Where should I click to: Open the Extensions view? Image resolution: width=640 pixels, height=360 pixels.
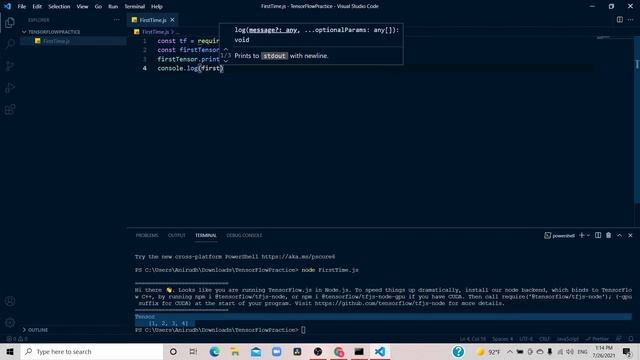[x=10, y=109]
